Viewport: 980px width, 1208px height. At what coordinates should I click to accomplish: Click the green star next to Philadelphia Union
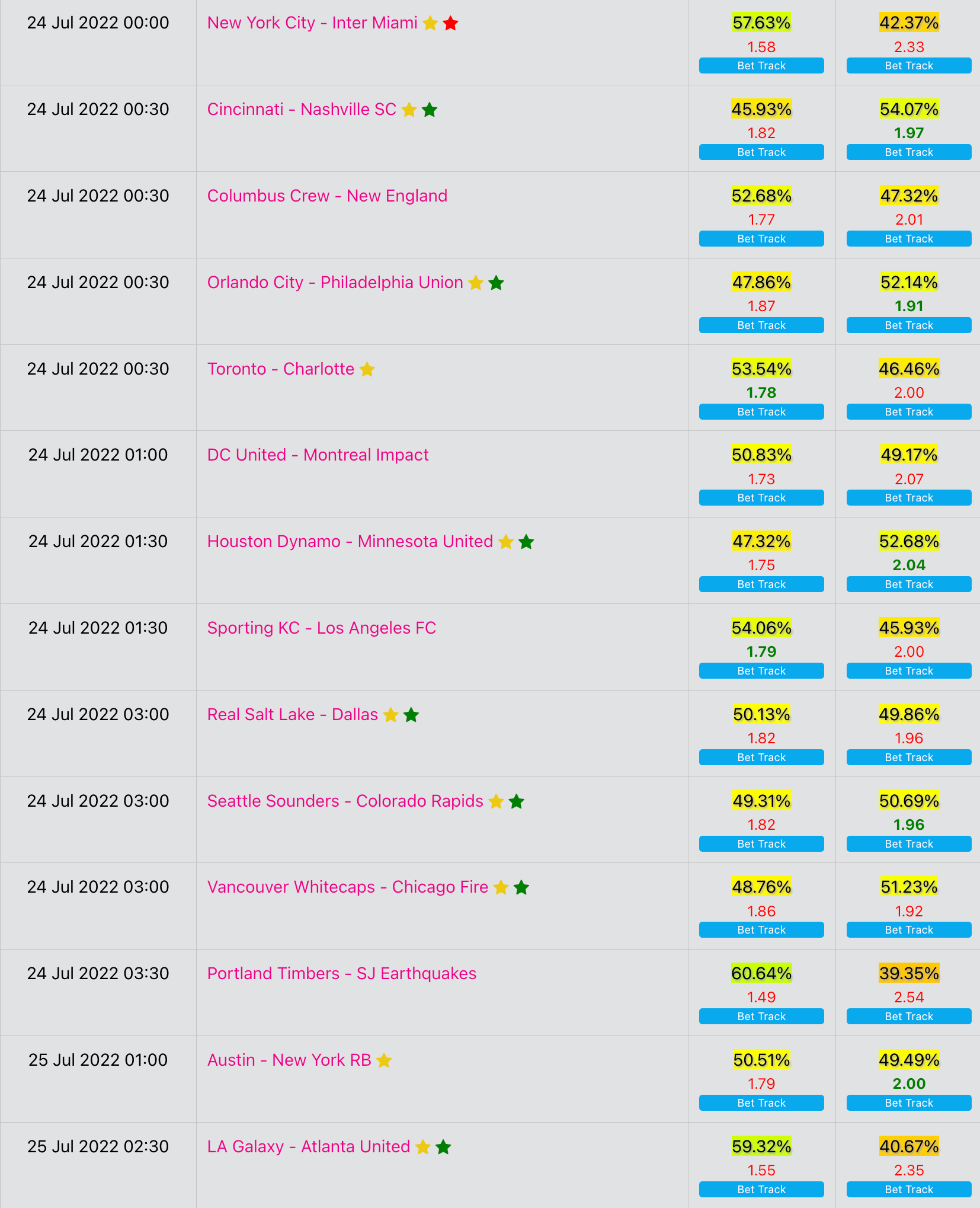click(x=497, y=283)
